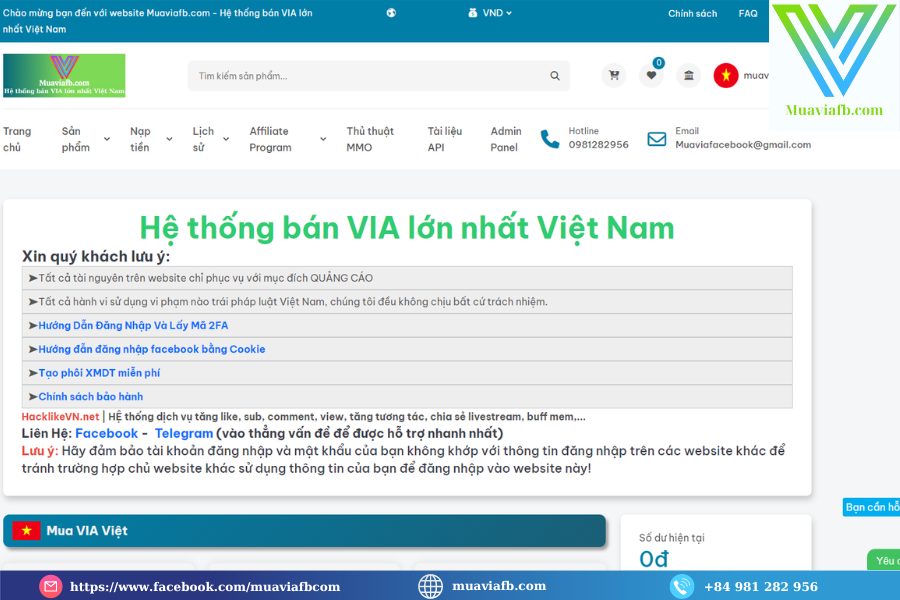Click the email envelope icon near Email
The width and height of the screenshot is (900, 600).
point(657,139)
